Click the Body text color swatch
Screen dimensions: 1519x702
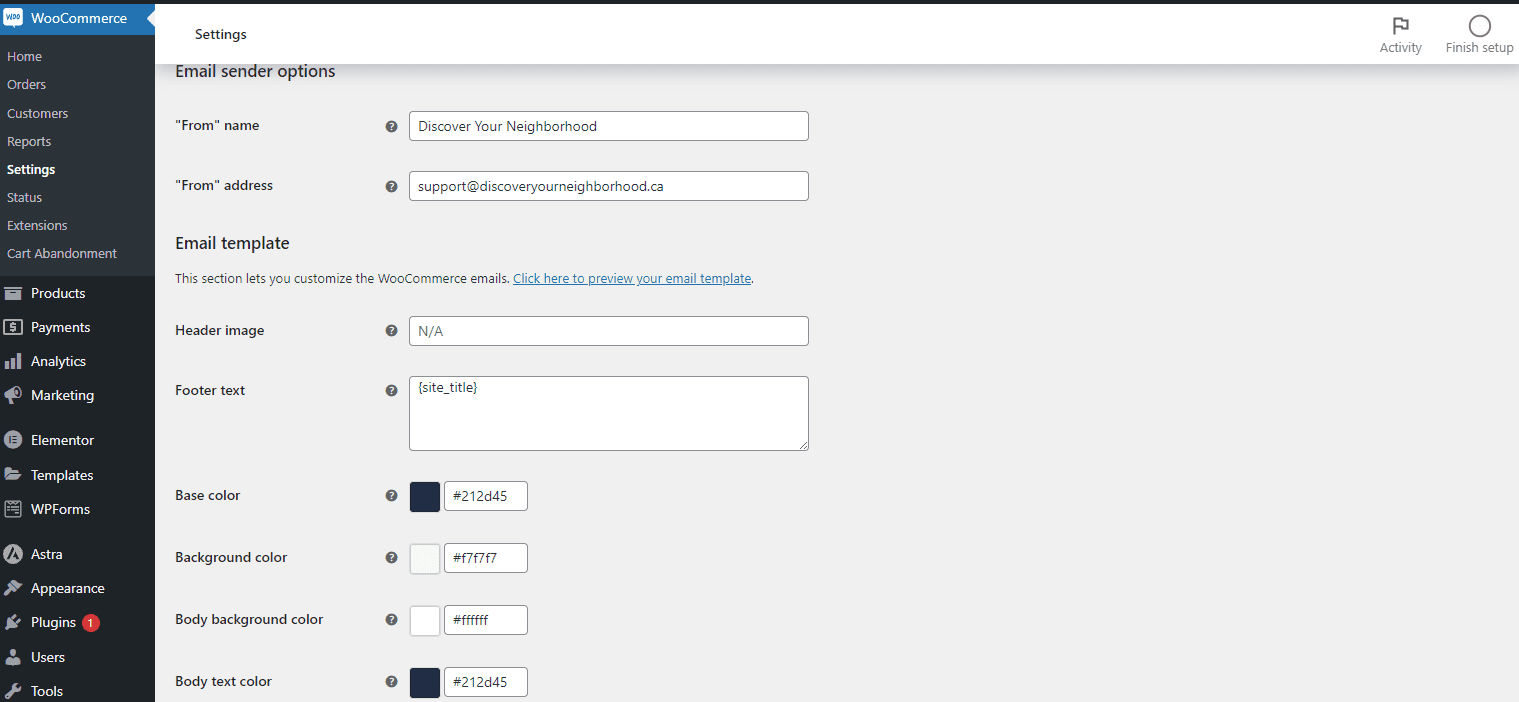[x=425, y=683]
